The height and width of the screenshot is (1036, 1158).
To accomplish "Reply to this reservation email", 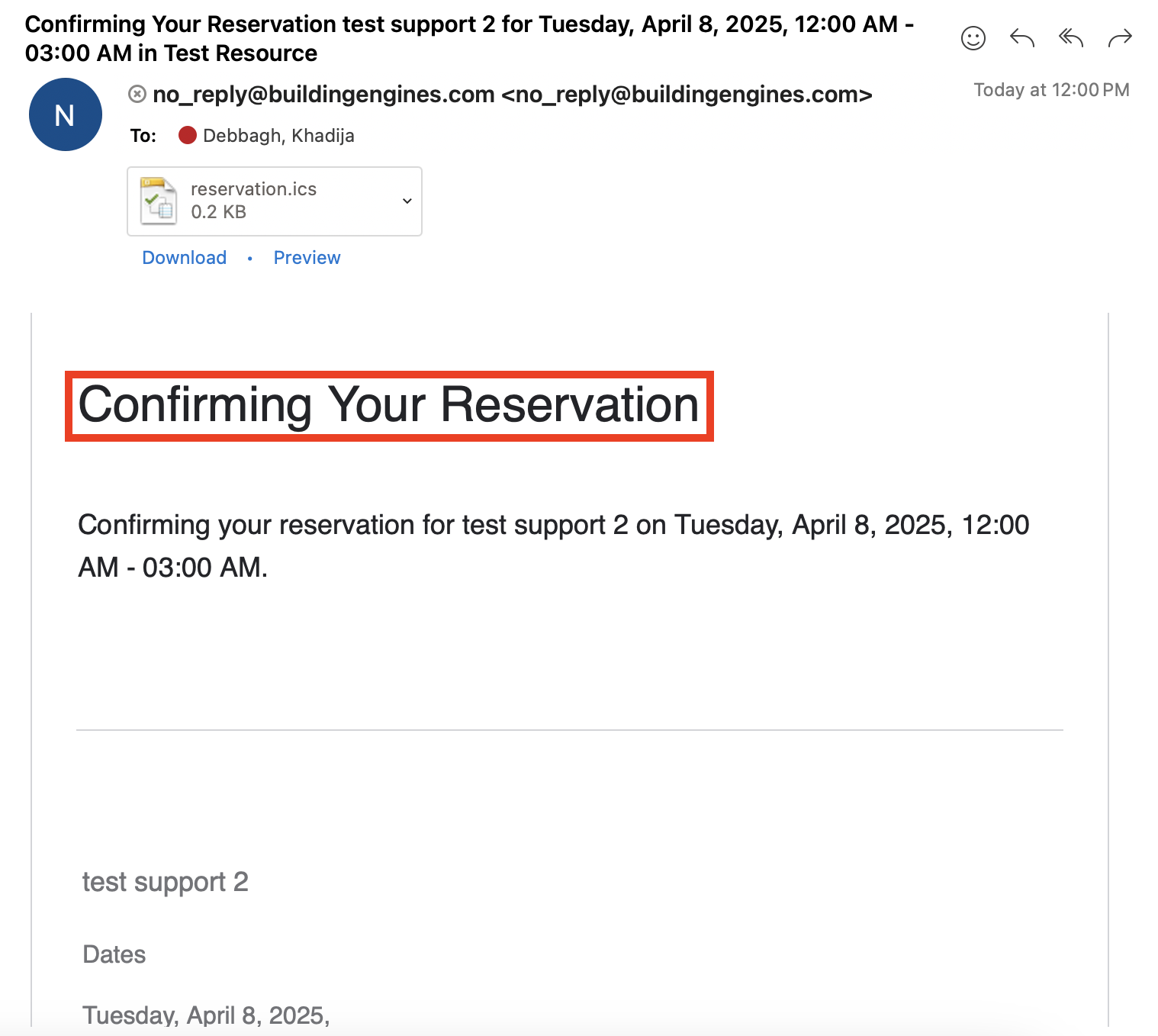I will click(1021, 38).
